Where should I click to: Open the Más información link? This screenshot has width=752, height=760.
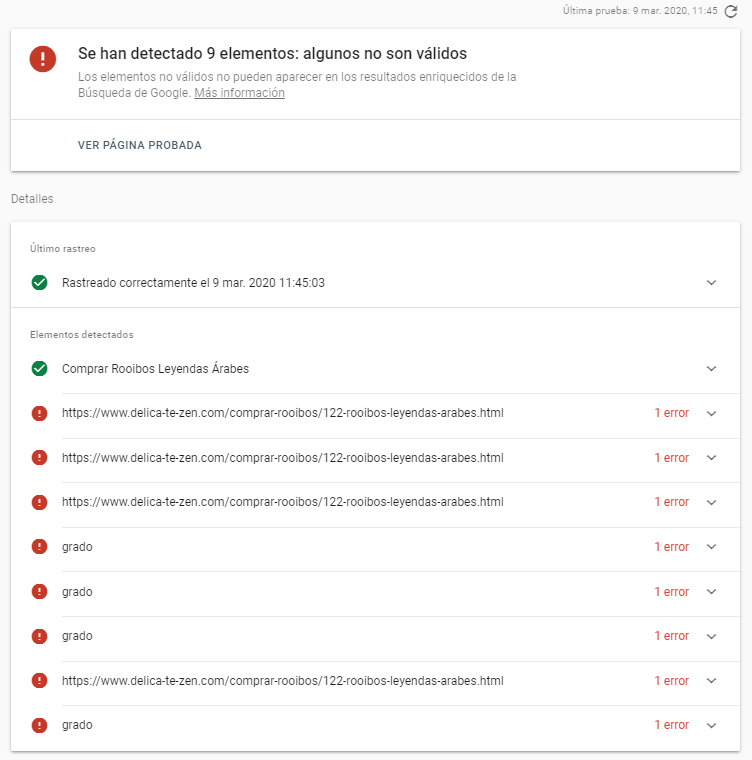[239, 93]
